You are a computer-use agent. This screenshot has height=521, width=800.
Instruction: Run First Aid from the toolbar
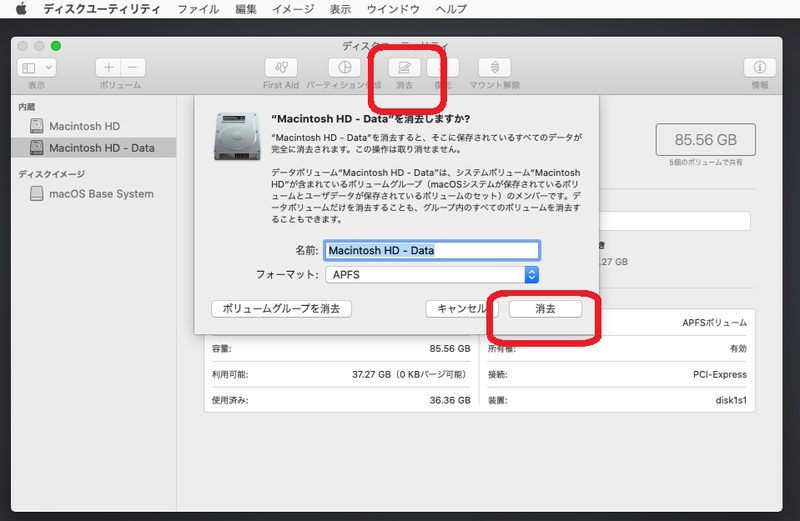pos(281,67)
